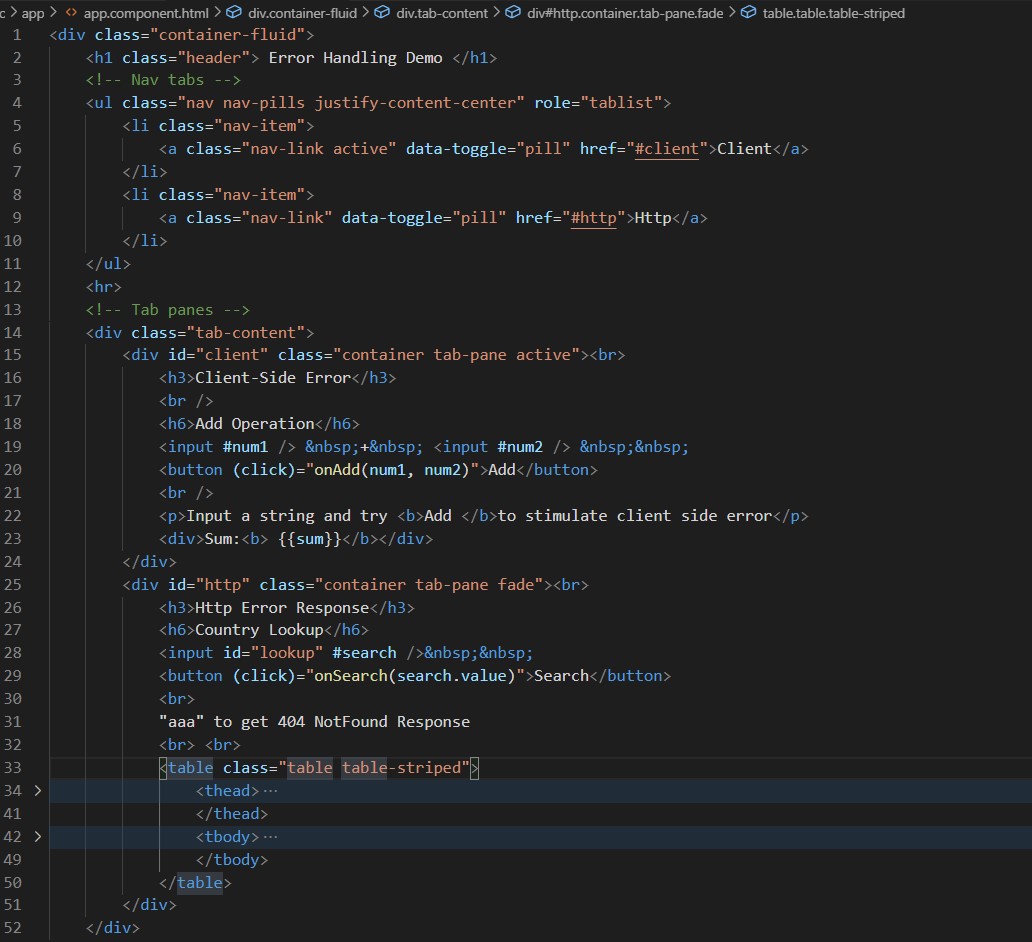1032x942 pixels.
Task: Expand the folded thead section
Action: pos(38,791)
